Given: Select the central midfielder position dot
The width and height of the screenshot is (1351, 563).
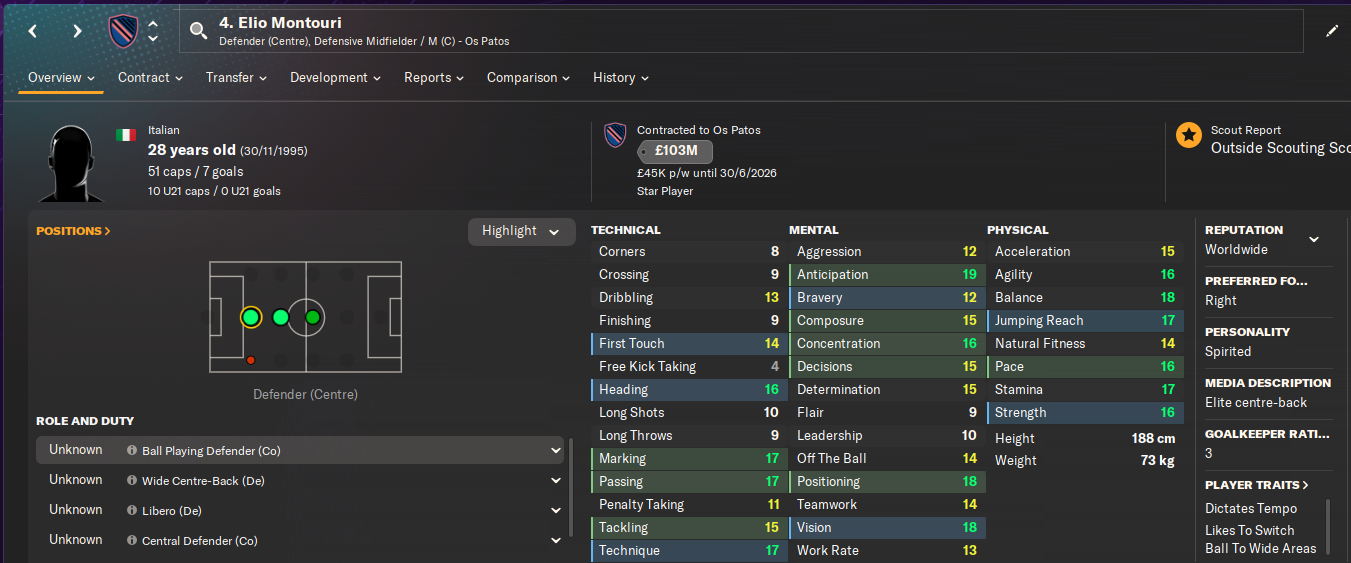Looking at the screenshot, I should (312, 317).
